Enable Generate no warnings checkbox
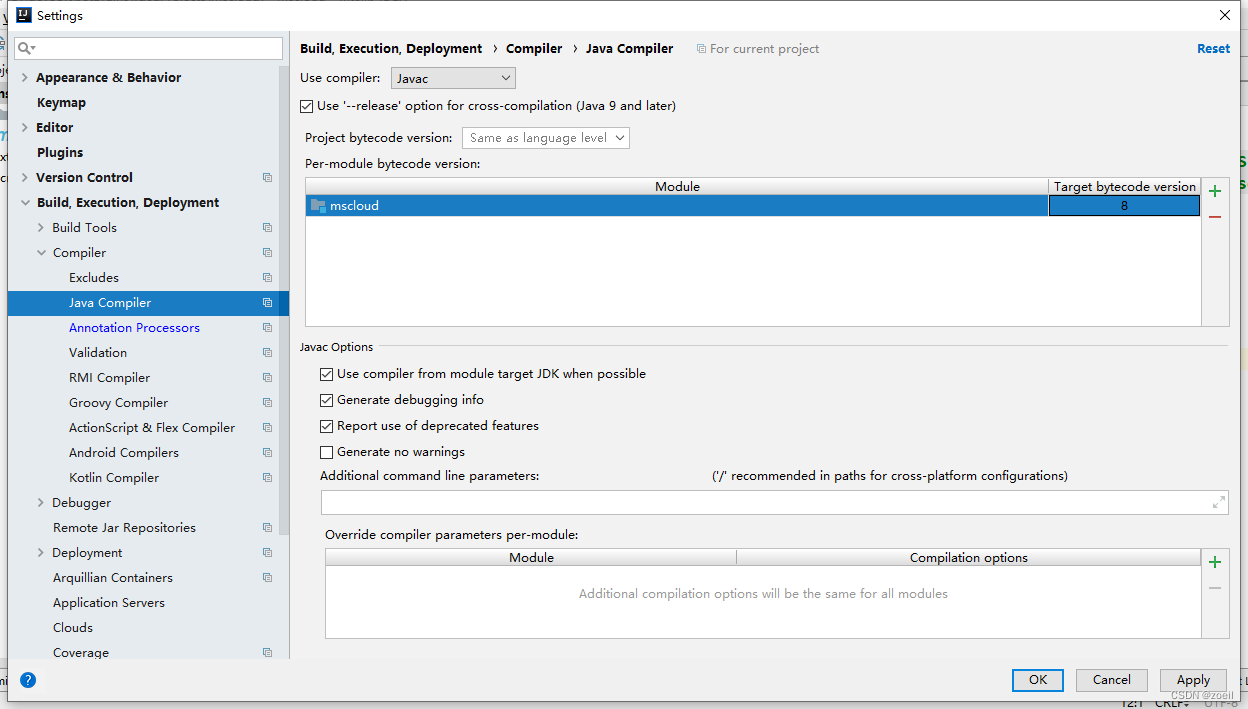The image size is (1248, 709). pos(326,452)
